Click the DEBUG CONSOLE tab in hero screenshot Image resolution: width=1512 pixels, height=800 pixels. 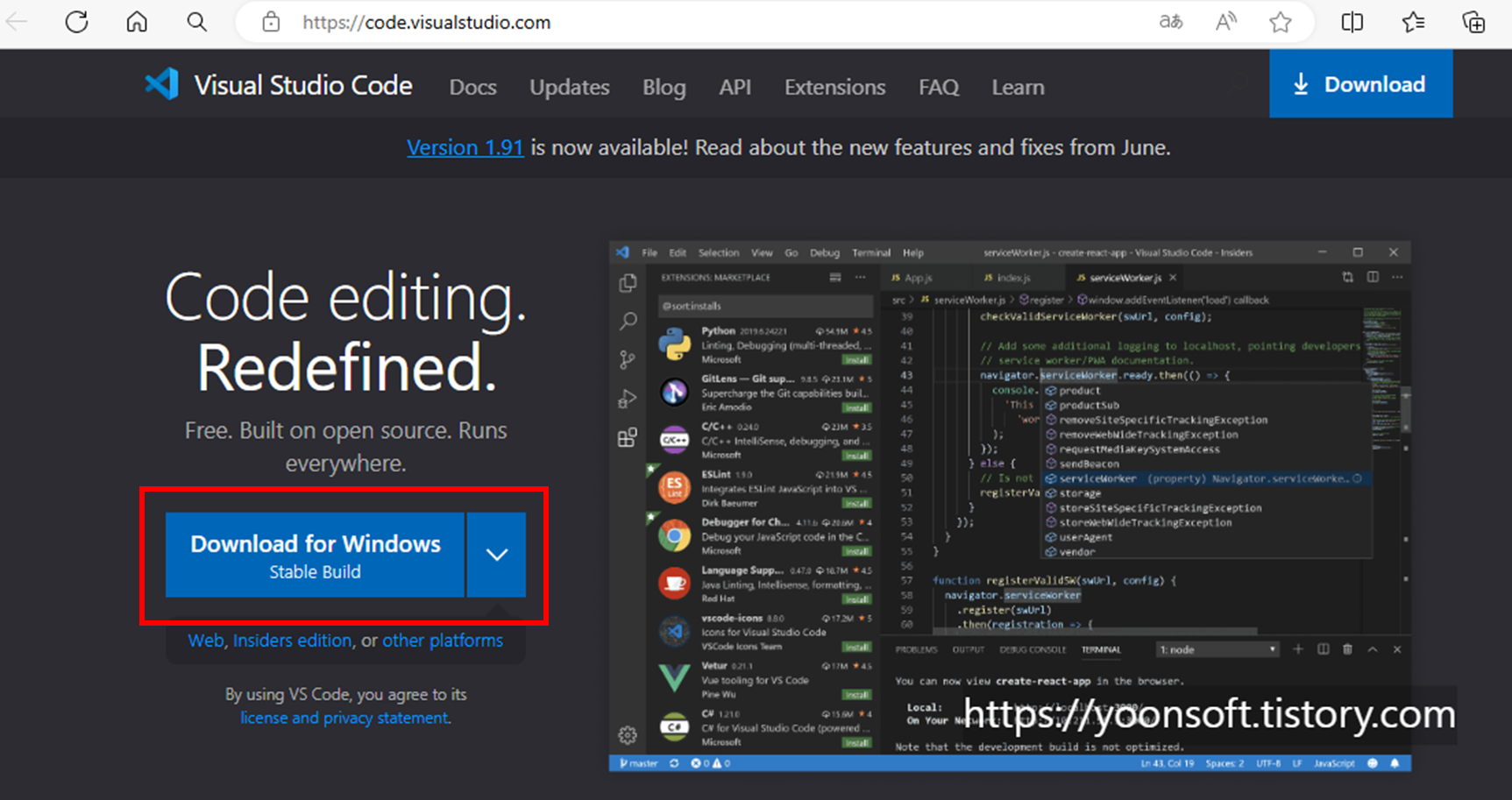coord(1033,649)
